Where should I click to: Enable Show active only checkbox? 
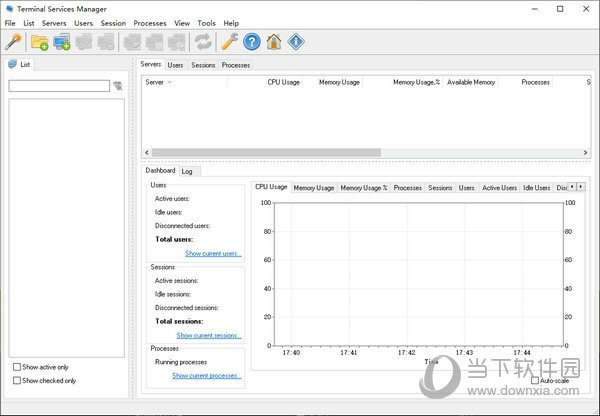point(17,367)
